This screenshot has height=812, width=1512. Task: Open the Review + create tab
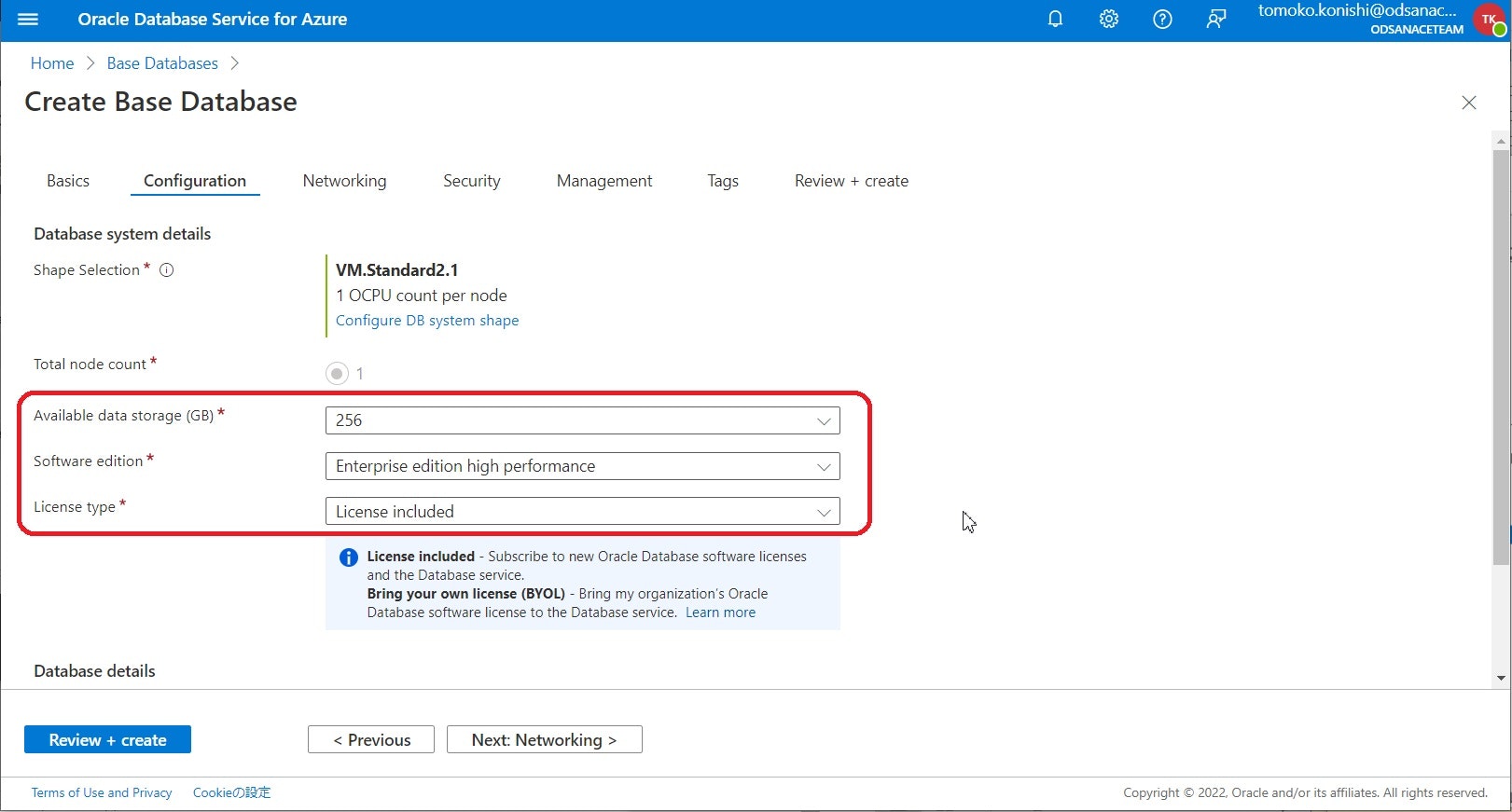852,181
